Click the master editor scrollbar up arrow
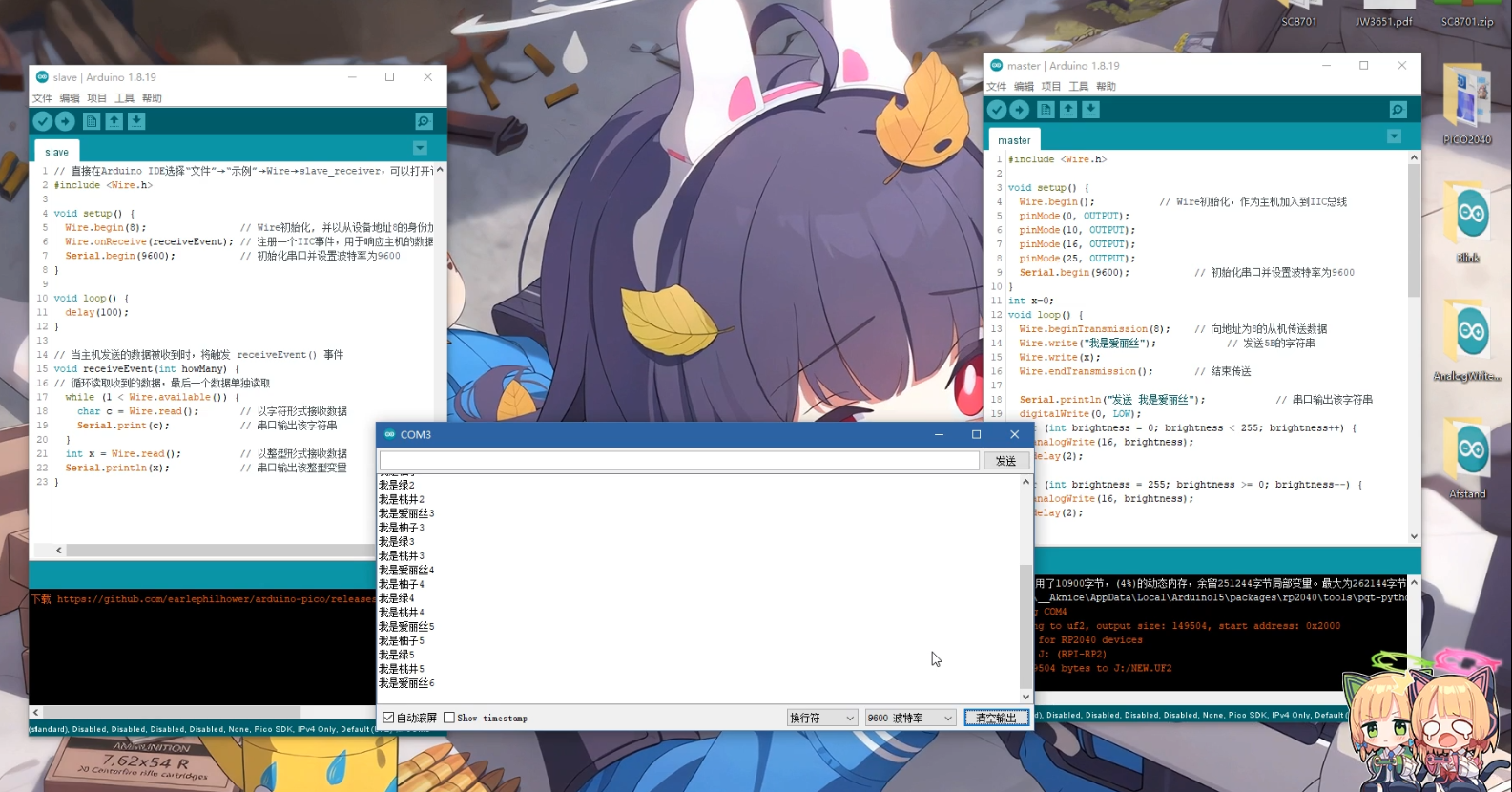 click(1414, 157)
